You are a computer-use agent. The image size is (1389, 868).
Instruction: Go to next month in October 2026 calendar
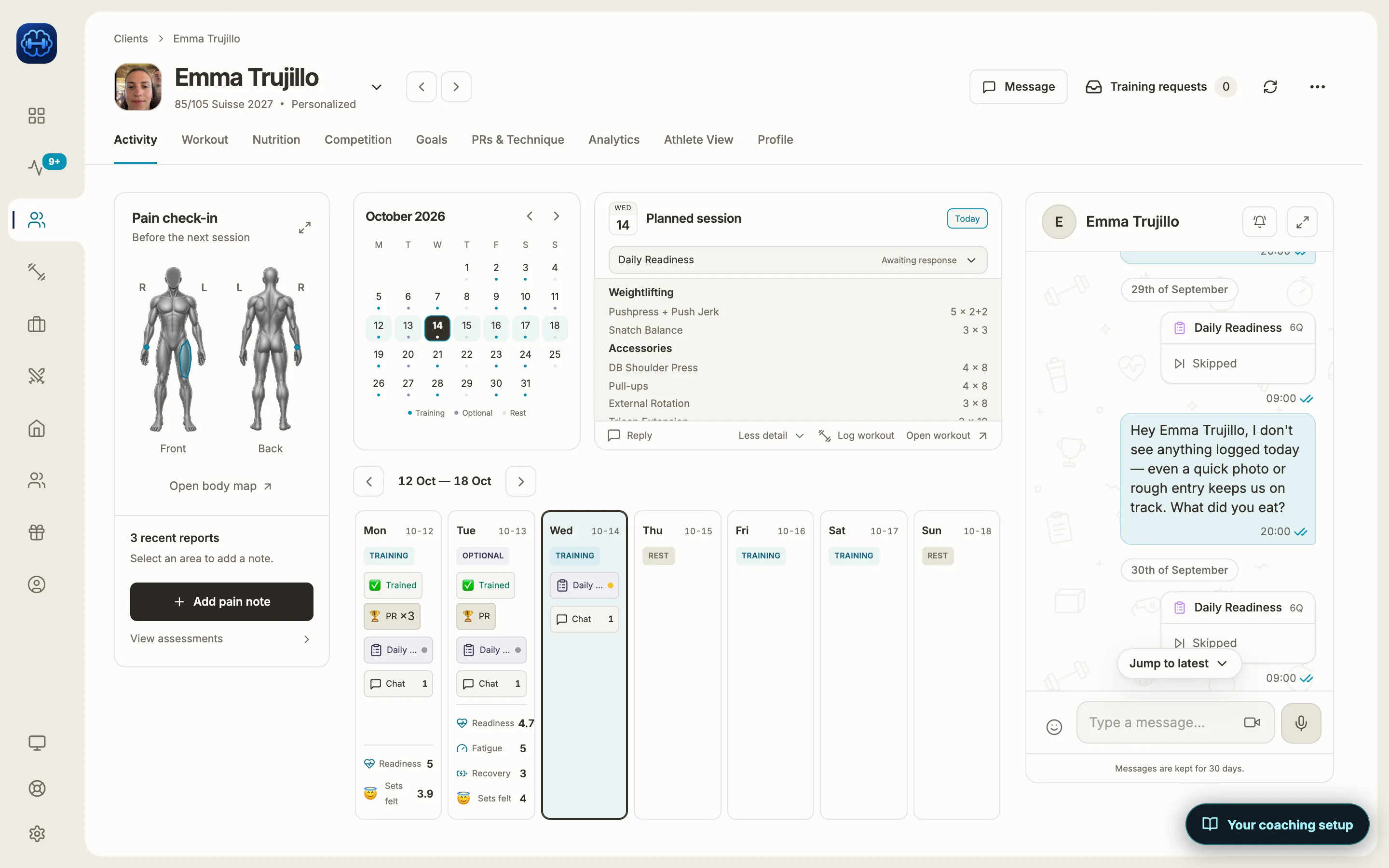pyautogui.click(x=556, y=216)
